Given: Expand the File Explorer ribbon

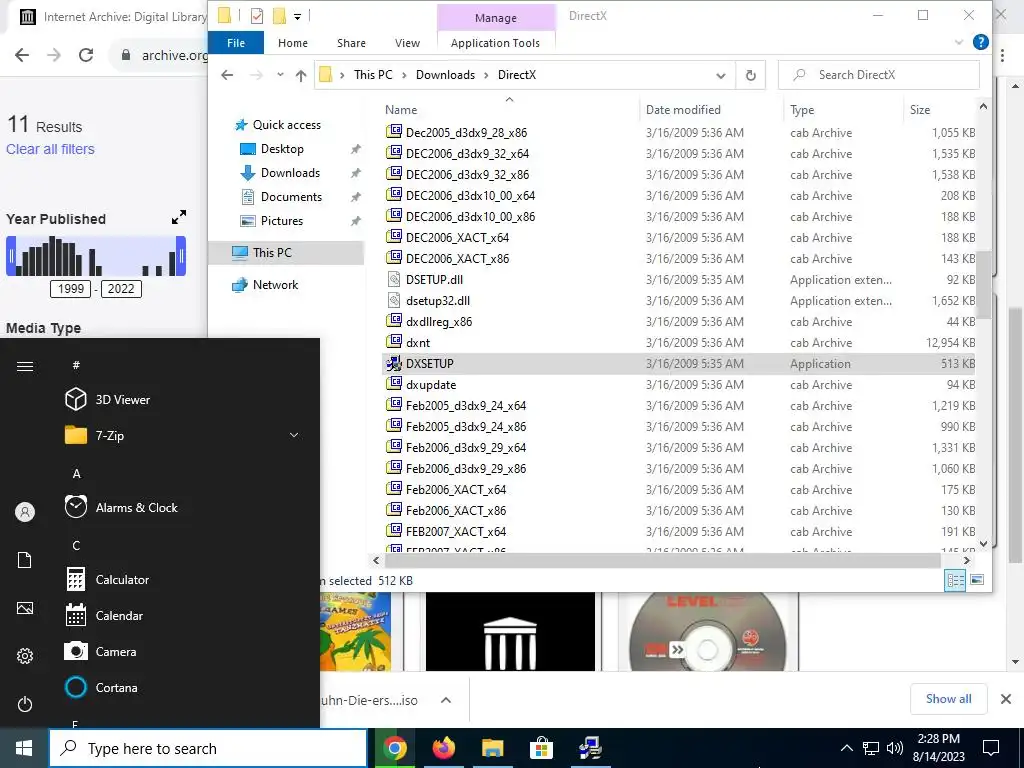Looking at the screenshot, I should click(x=959, y=42).
